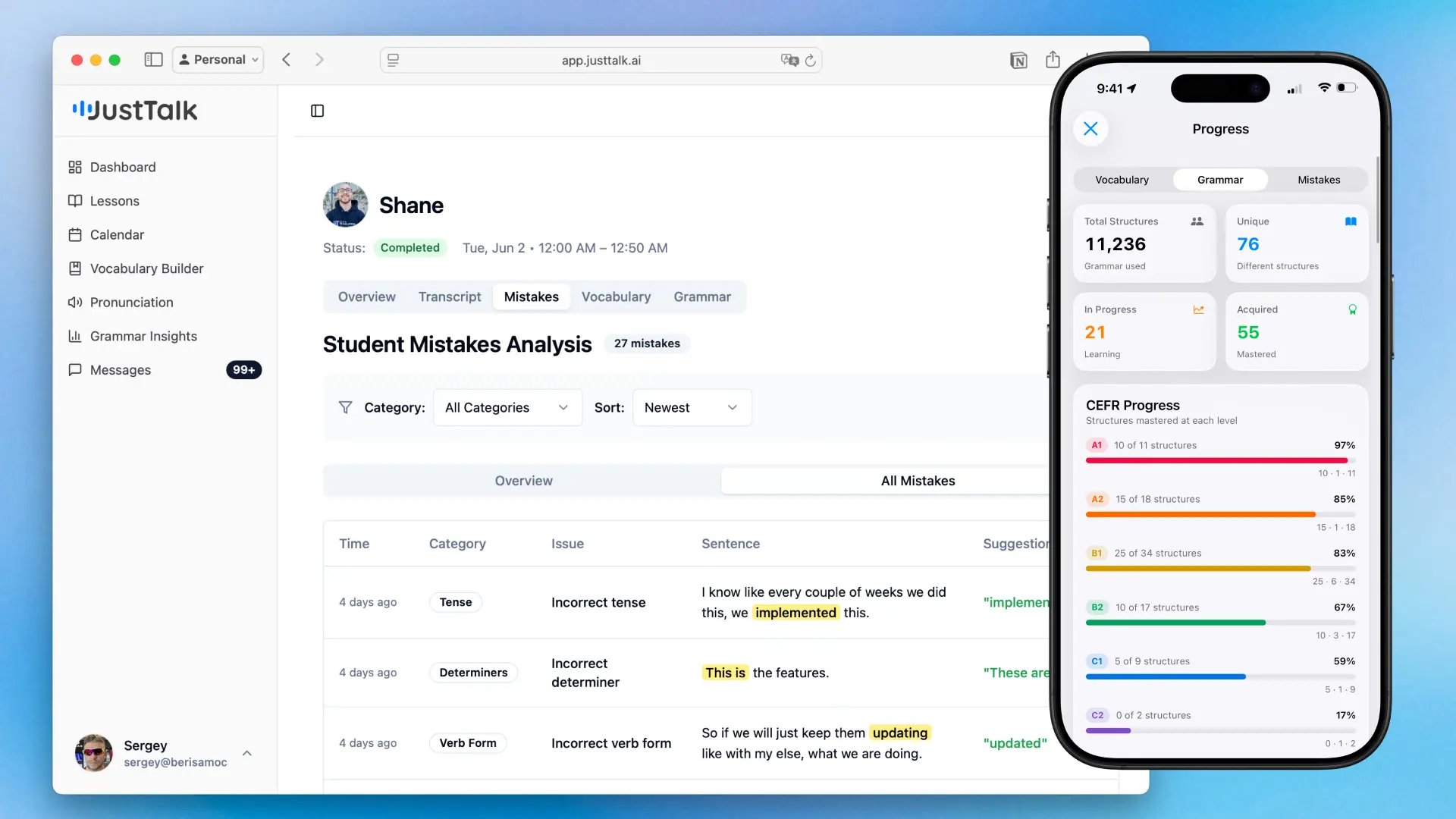Switch to the Transcript tab

450,297
